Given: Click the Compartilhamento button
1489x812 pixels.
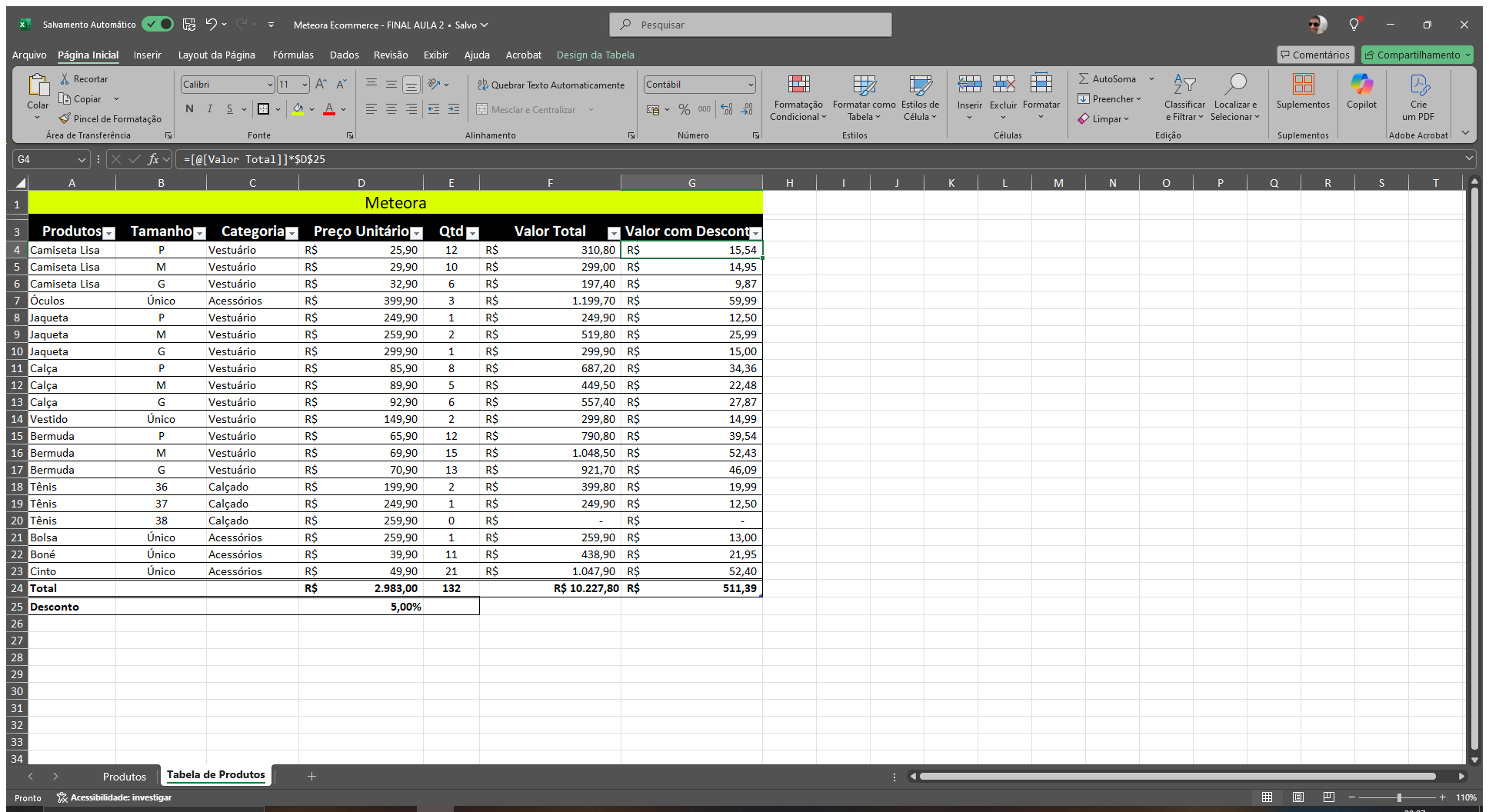Looking at the screenshot, I should [1417, 55].
